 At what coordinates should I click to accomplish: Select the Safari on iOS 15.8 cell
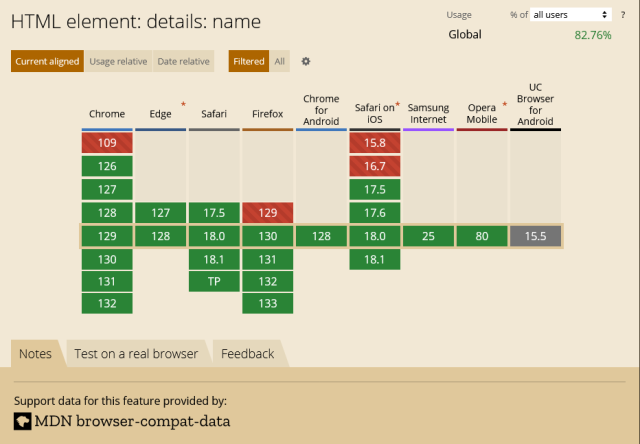375,143
